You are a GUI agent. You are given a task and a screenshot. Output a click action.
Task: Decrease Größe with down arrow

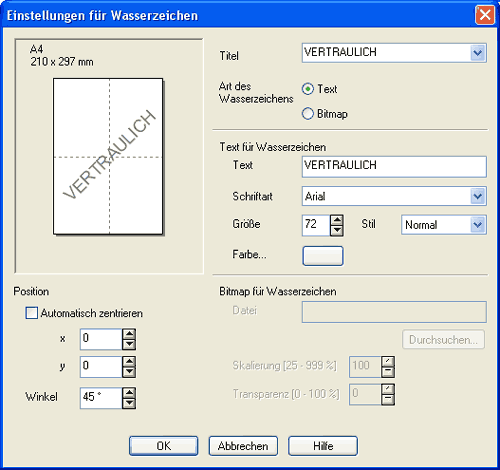337,231
